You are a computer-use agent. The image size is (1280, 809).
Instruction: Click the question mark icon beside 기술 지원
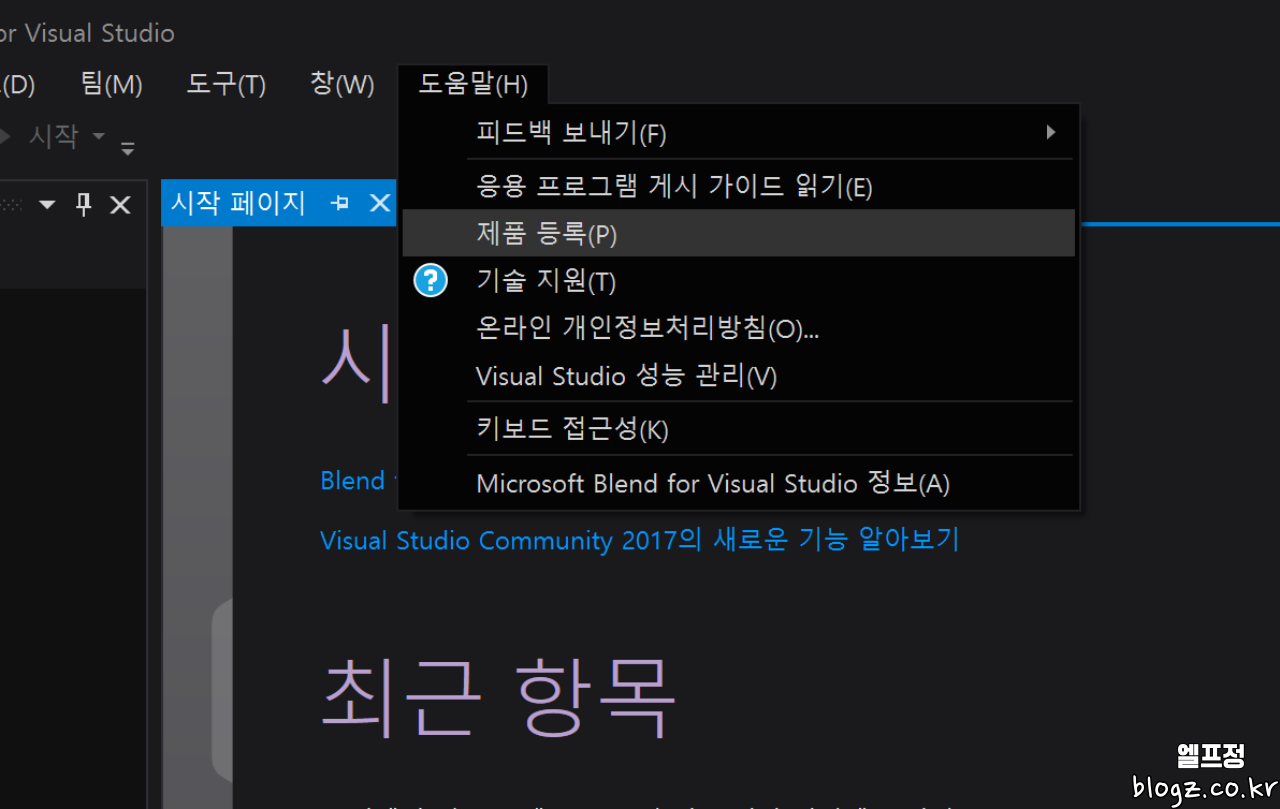[431, 281]
